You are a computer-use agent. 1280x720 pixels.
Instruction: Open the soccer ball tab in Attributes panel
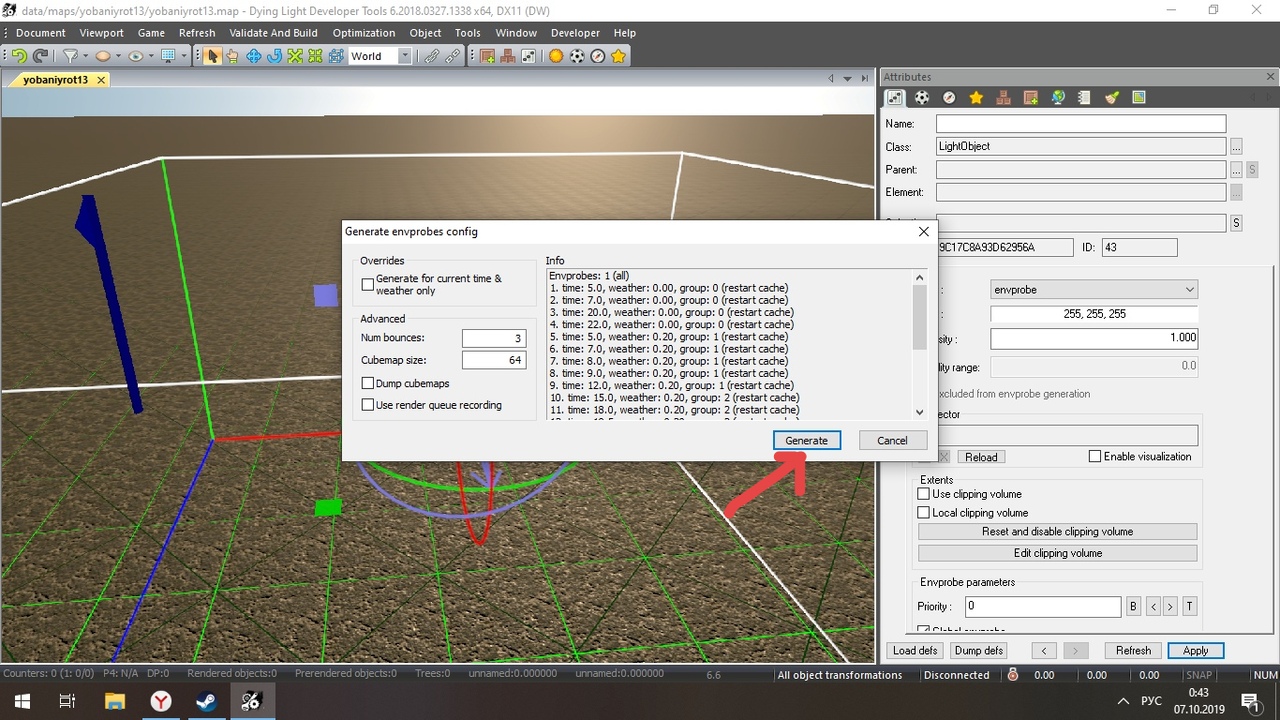coord(922,97)
